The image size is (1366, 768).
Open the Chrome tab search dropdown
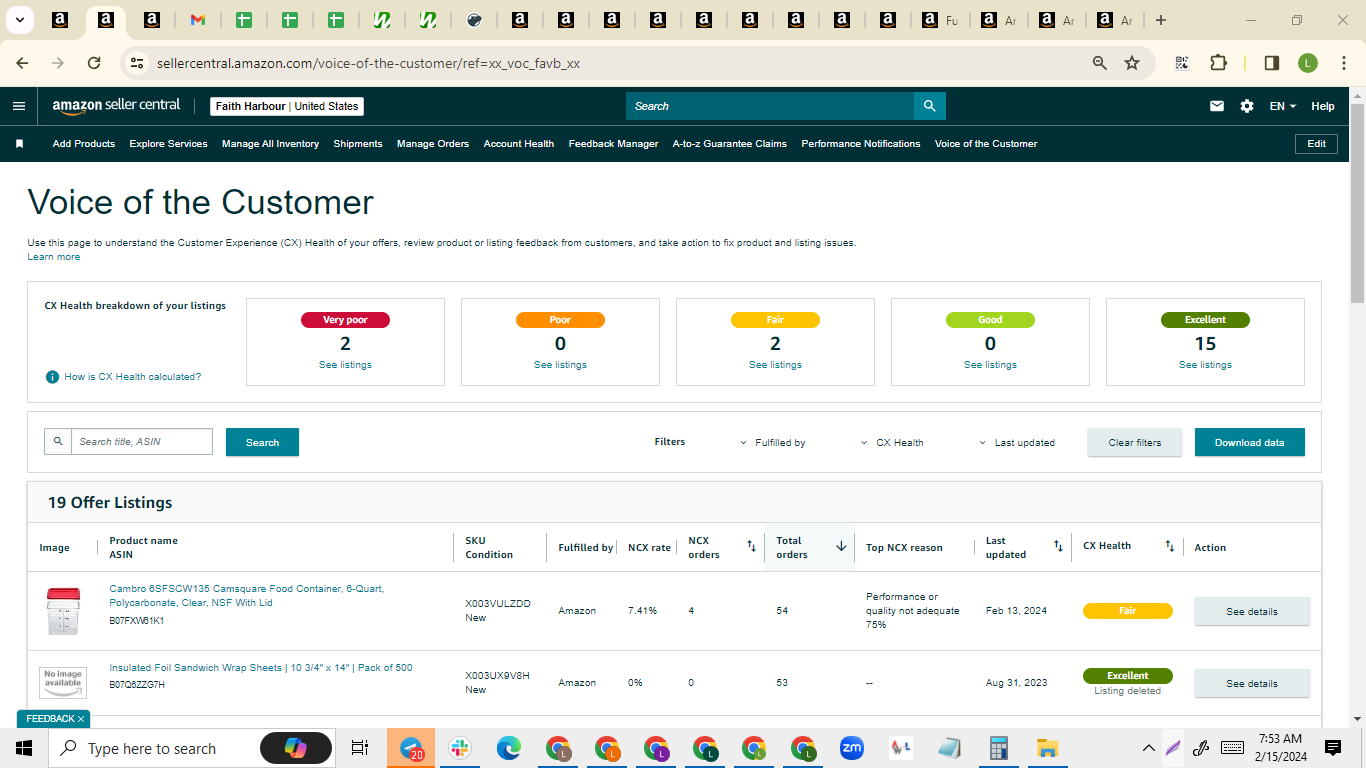[19, 20]
